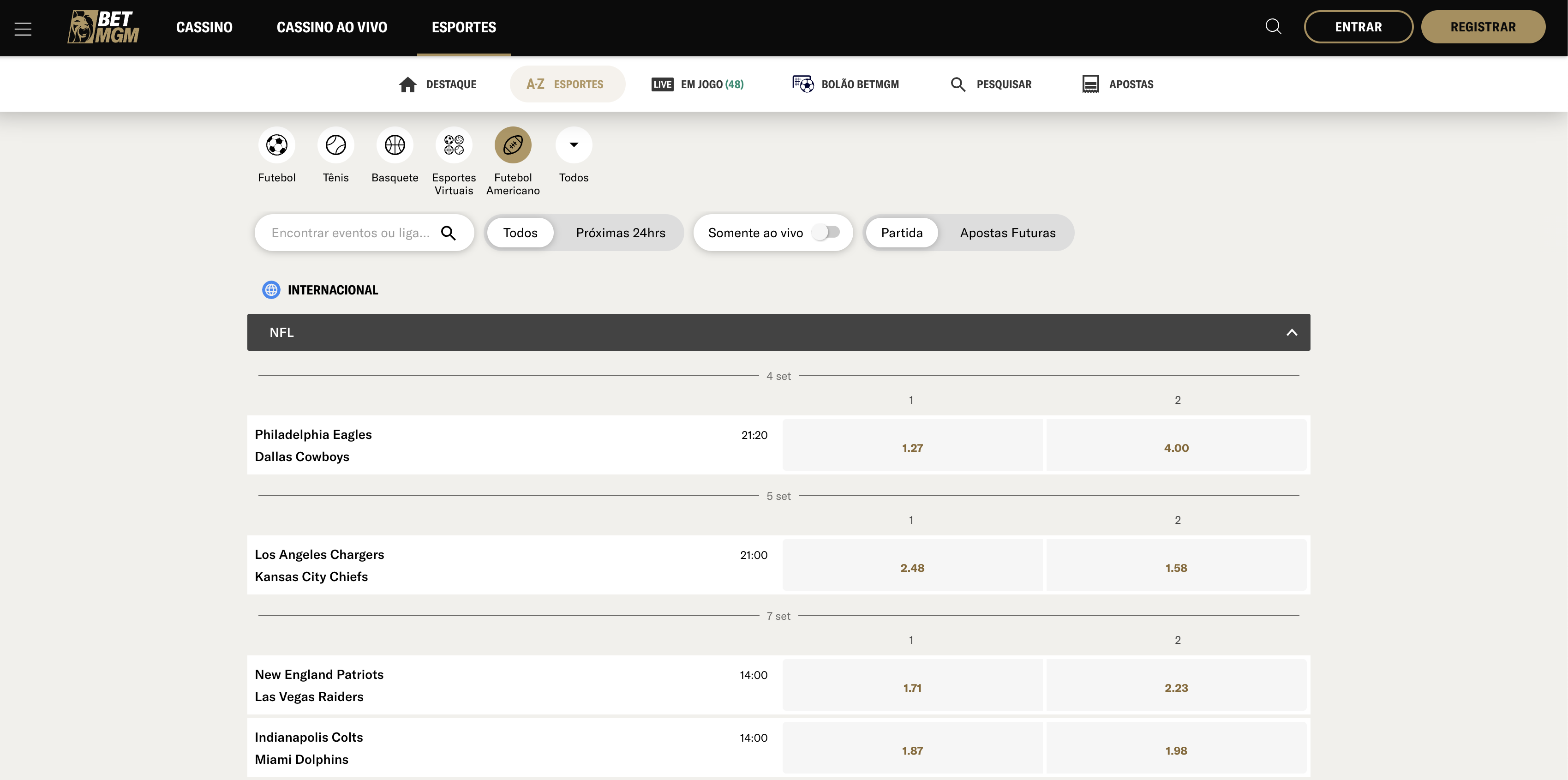
Task: Click the BetMGM logo
Action: pyautogui.click(x=103, y=27)
